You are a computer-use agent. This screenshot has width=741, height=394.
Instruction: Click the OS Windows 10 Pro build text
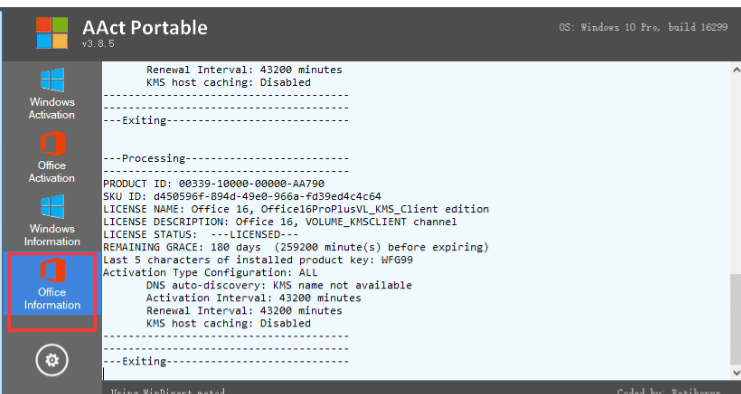coord(643,27)
